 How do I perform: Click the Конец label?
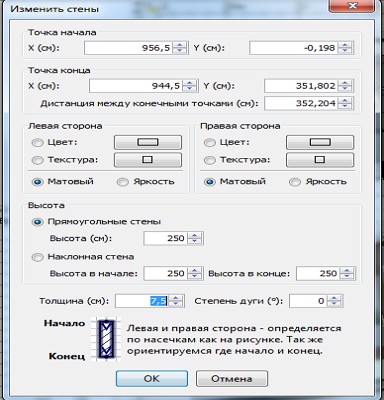[x=67, y=356]
